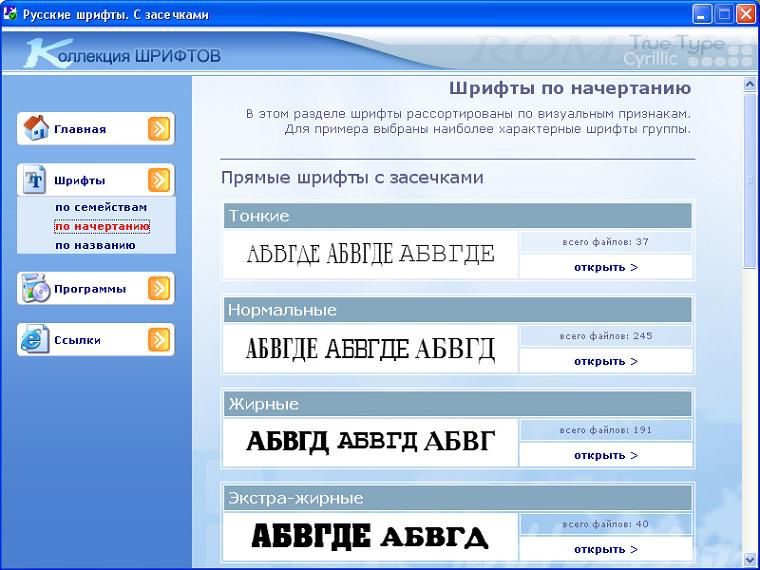Click the house icon next to Главная
The height and width of the screenshot is (570, 760).
point(36,128)
